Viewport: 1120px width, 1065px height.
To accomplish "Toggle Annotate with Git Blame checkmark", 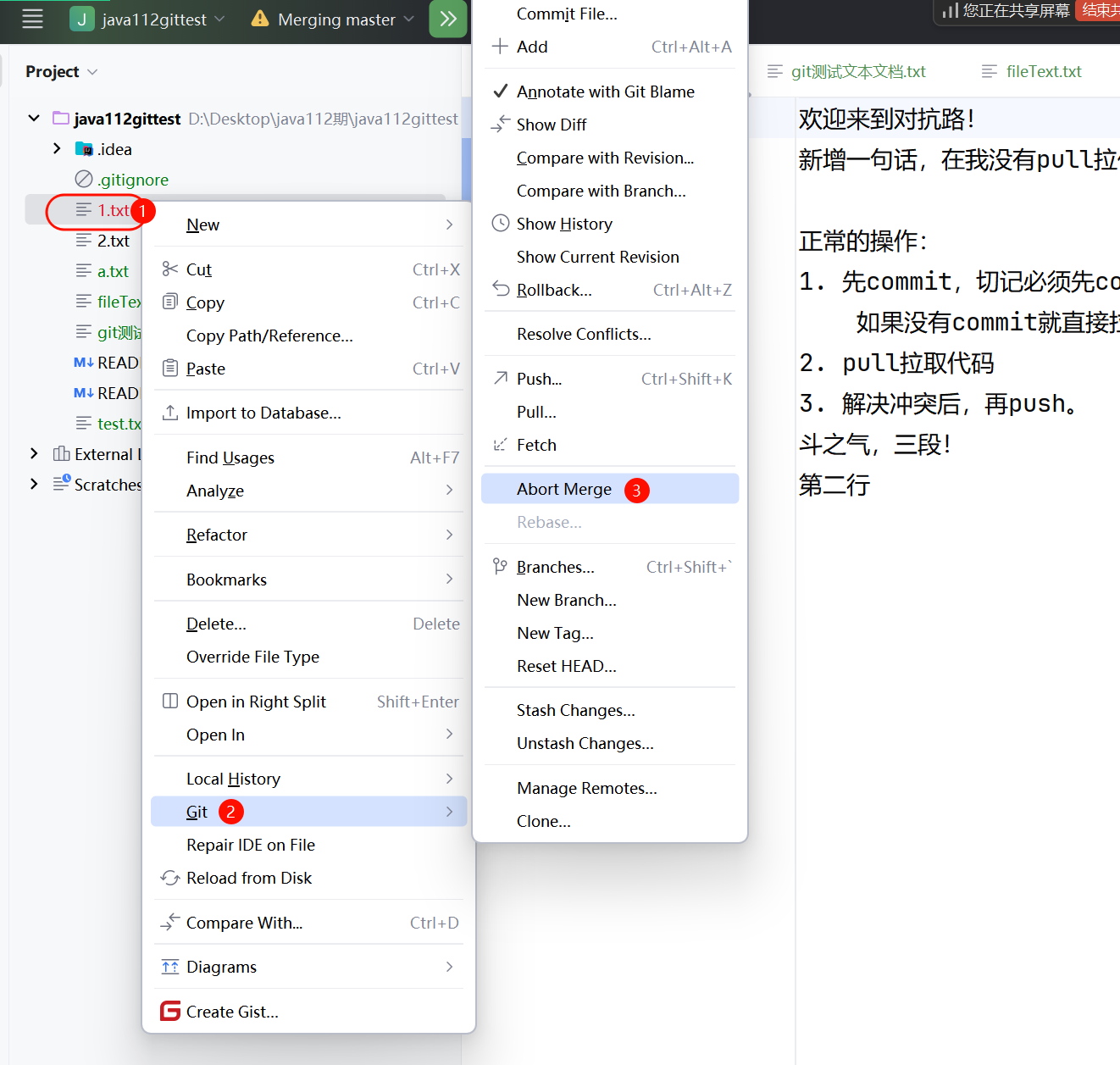I will tap(501, 92).
